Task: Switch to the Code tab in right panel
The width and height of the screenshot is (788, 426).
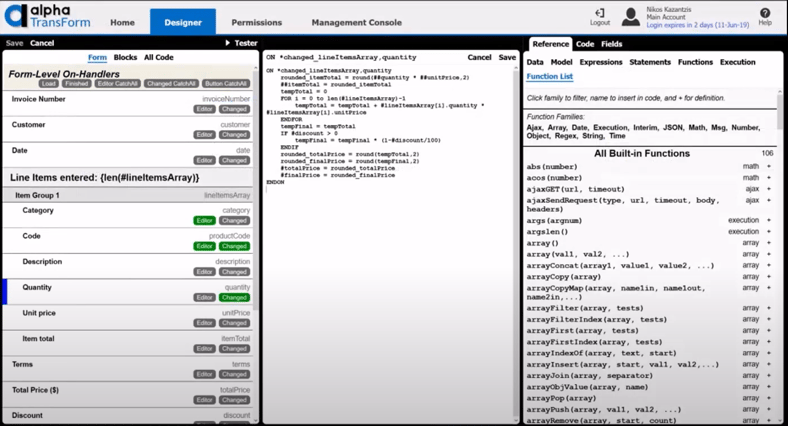Action: click(585, 44)
